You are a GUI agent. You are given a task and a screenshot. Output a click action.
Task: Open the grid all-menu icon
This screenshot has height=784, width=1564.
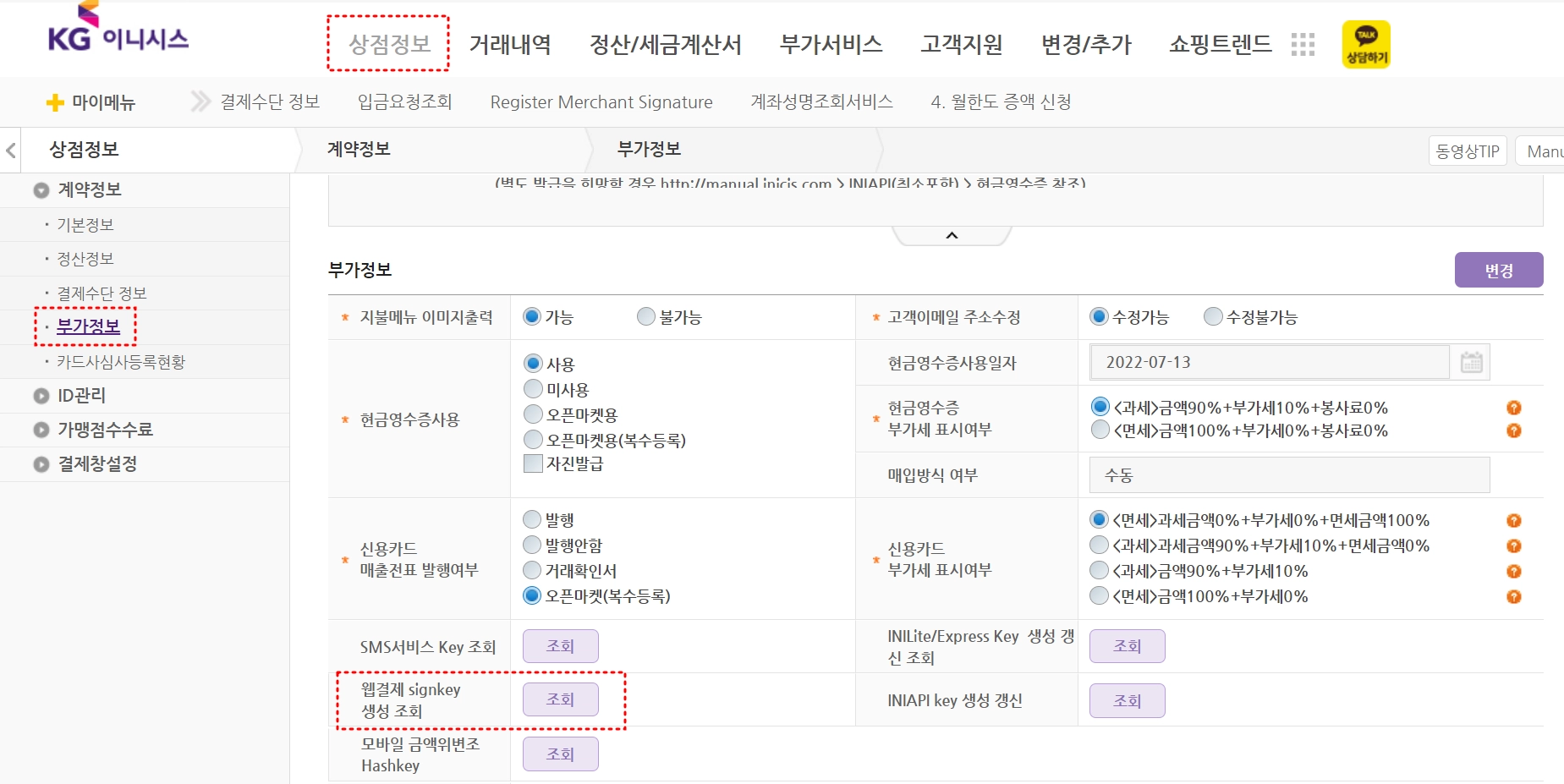click(x=1303, y=44)
